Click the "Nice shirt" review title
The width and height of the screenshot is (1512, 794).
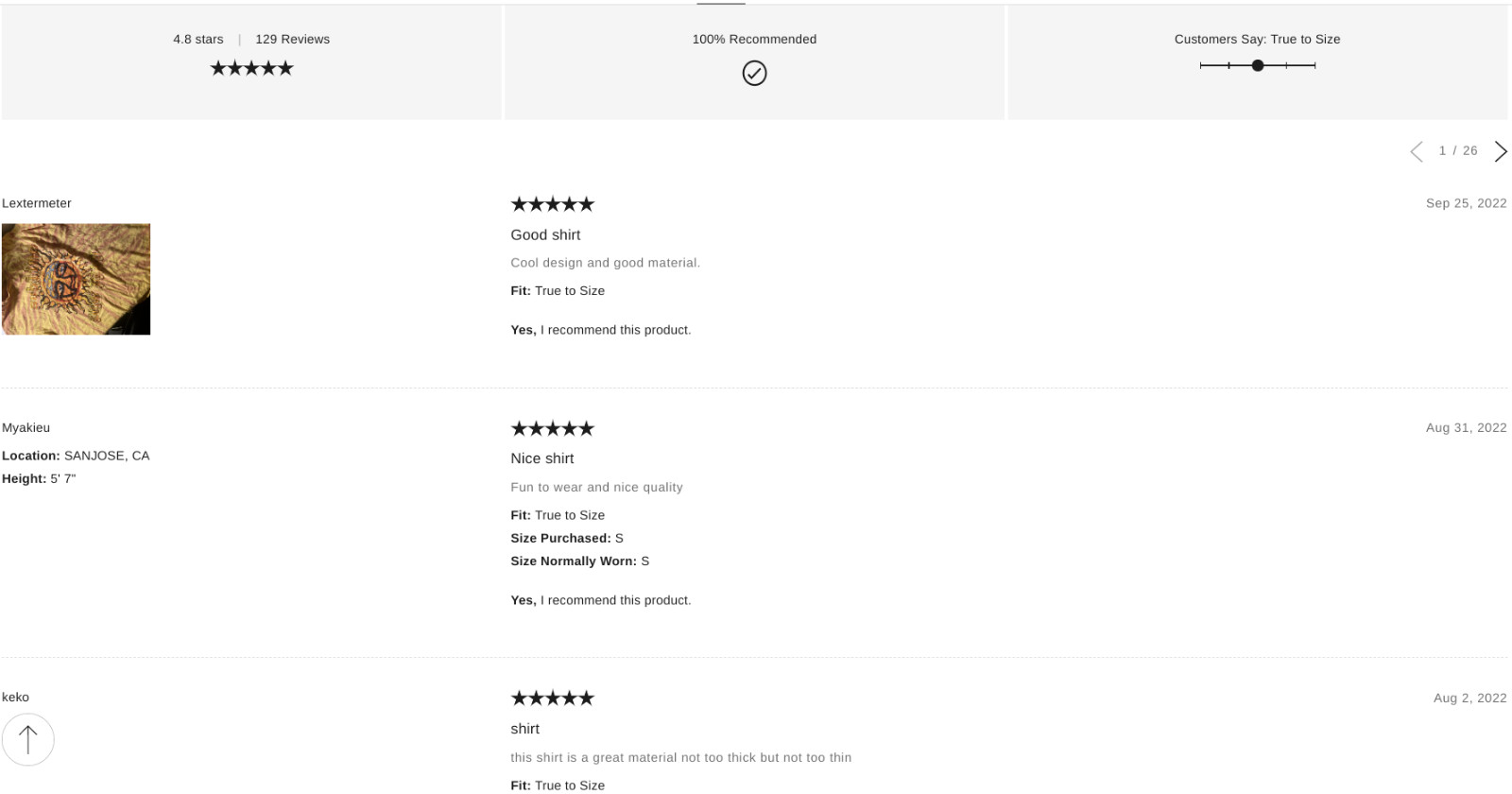coord(542,458)
